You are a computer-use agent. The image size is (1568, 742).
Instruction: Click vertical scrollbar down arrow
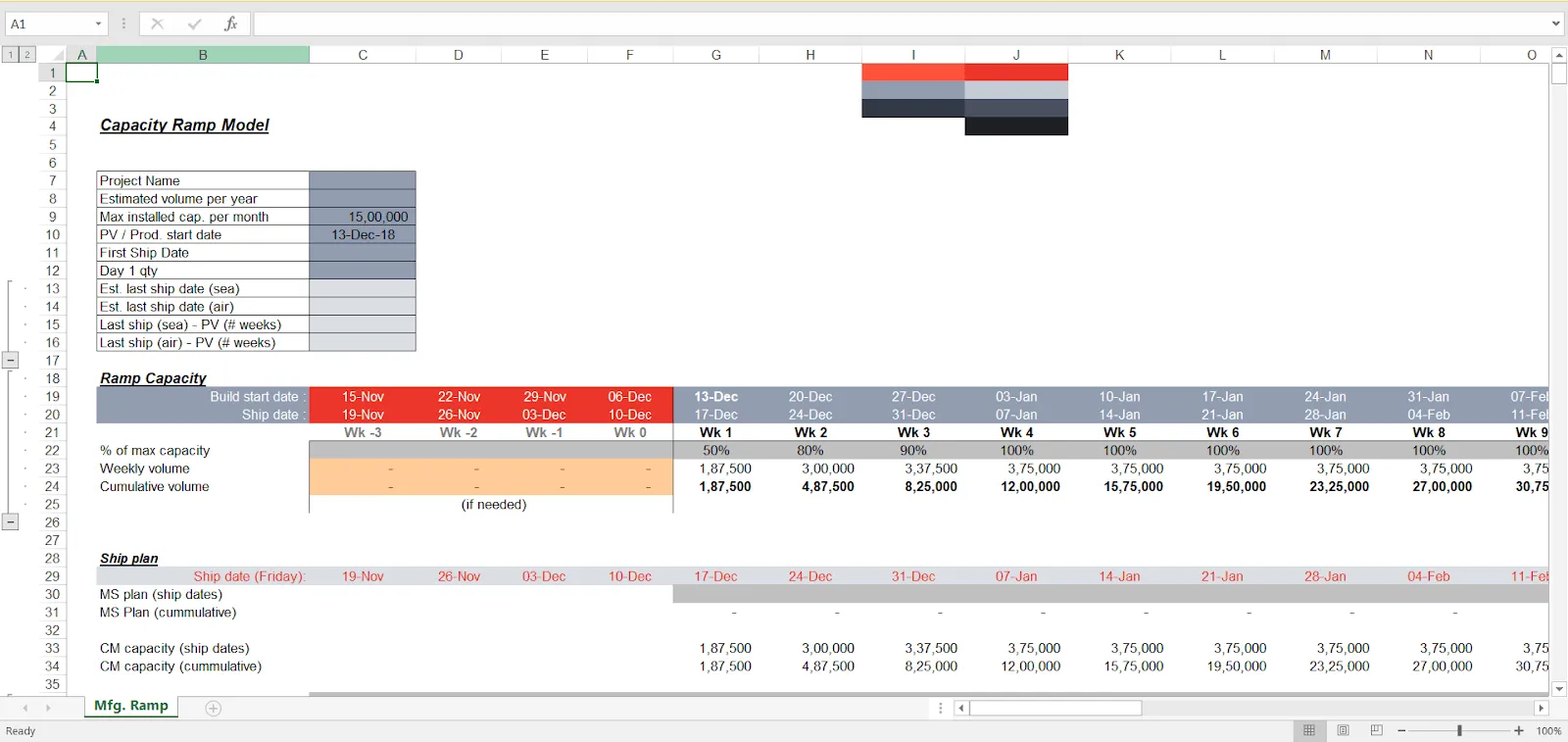[1559, 689]
